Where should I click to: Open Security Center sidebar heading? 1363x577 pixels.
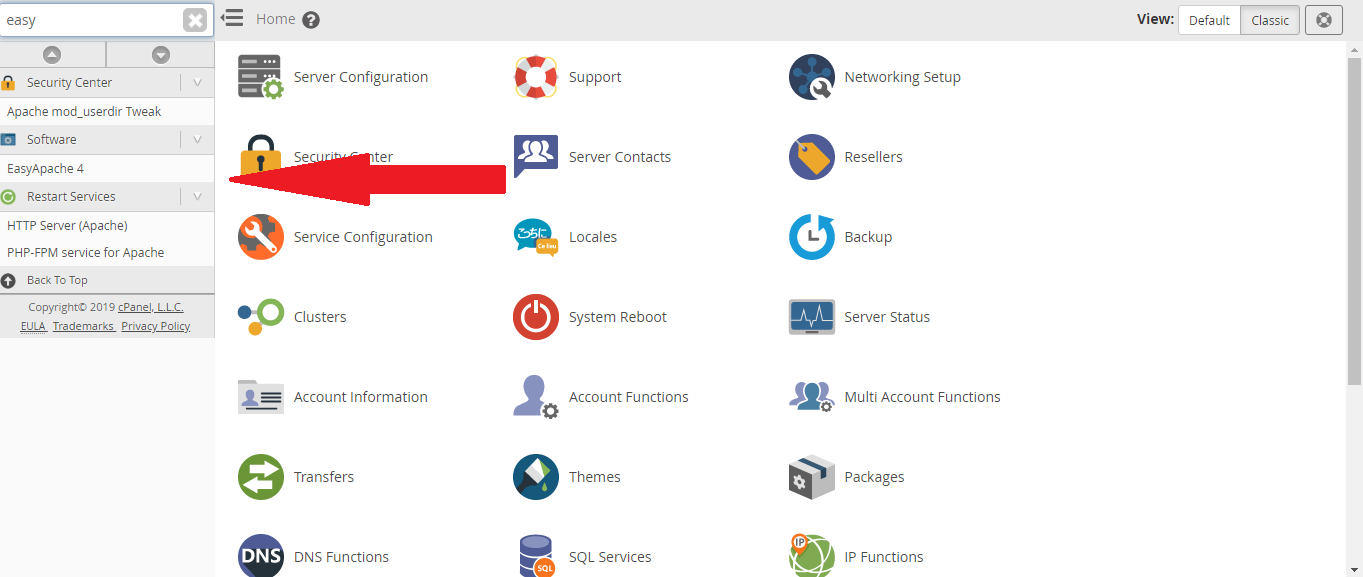coord(69,83)
